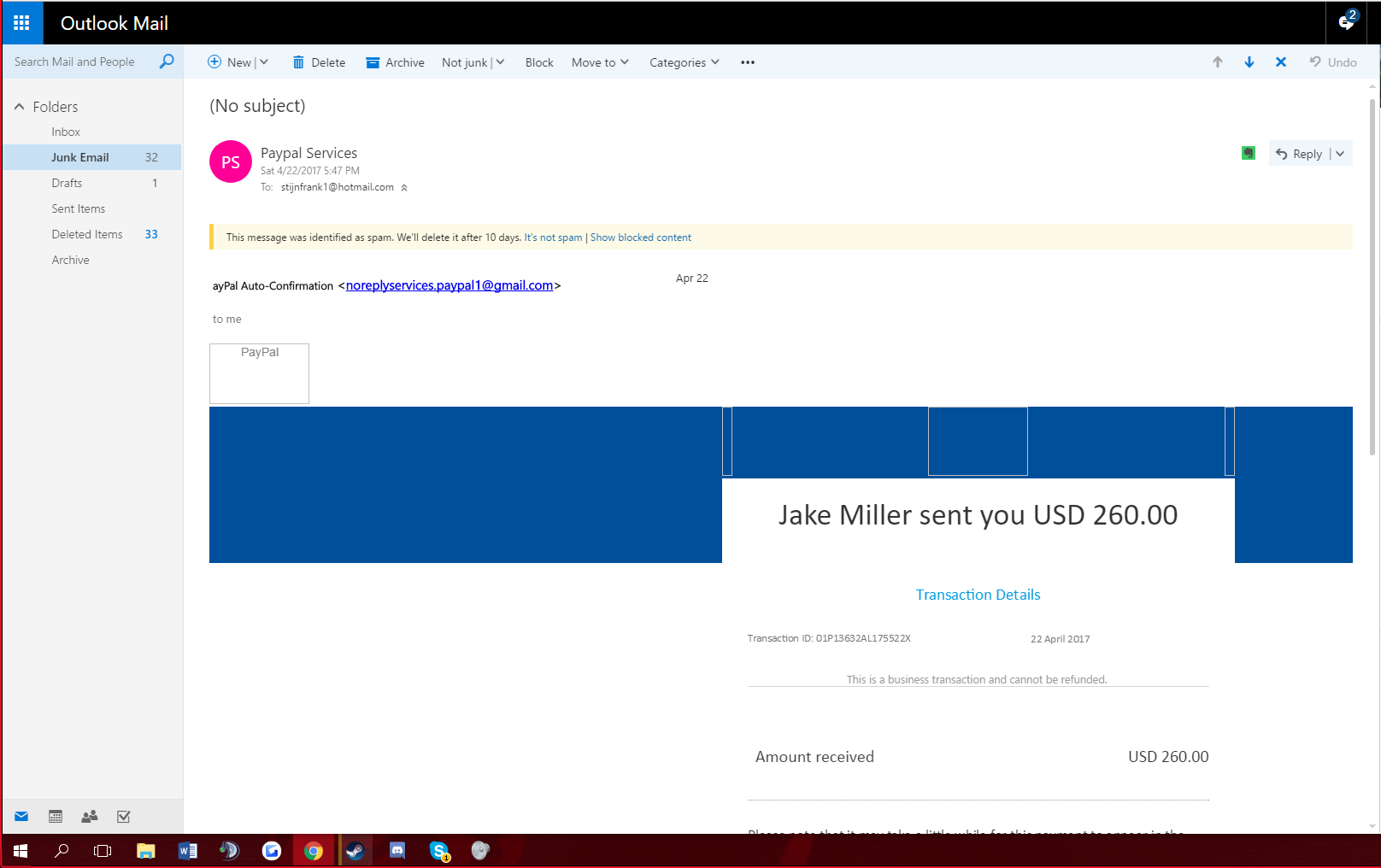Click the Undo button
Image resolution: width=1381 pixels, height=868 pixels.
point(1333,62)
